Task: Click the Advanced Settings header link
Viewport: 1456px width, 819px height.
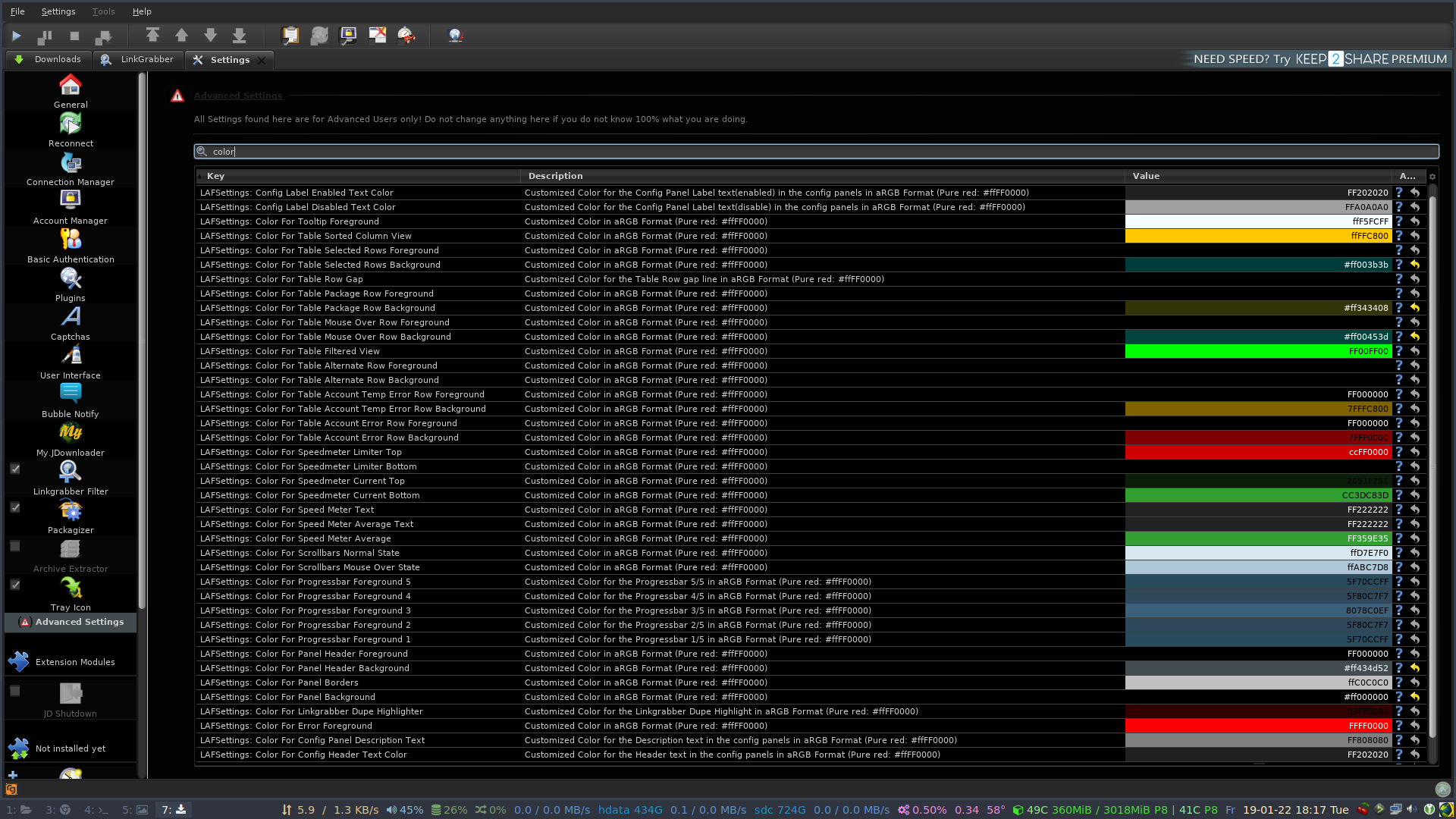Action: [x=237, y=96]
